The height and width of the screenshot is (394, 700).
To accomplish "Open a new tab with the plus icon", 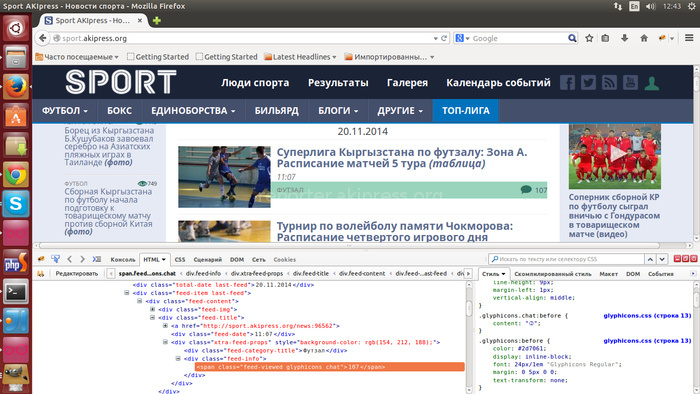I will tap(157, 21).
